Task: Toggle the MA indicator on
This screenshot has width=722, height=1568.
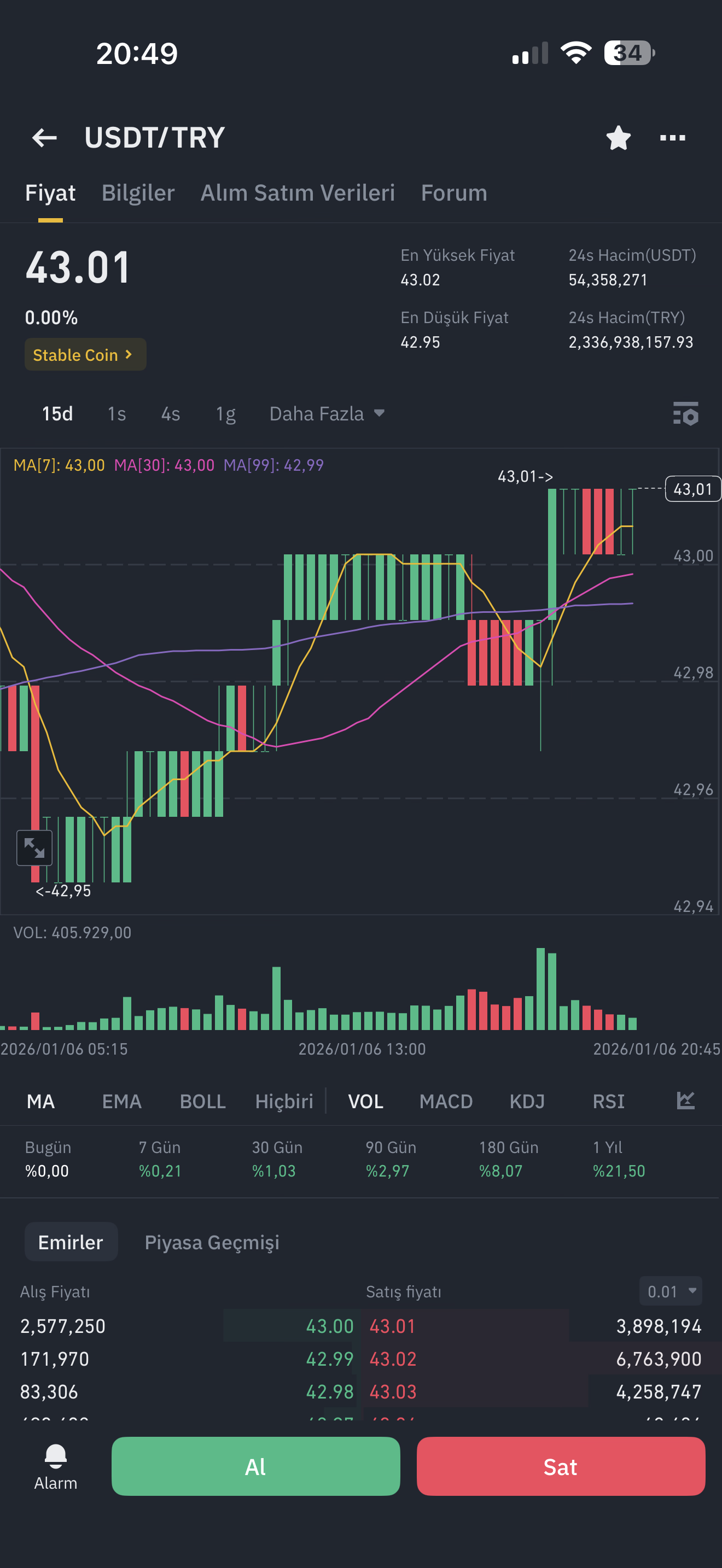Action: coord(41,1101)
